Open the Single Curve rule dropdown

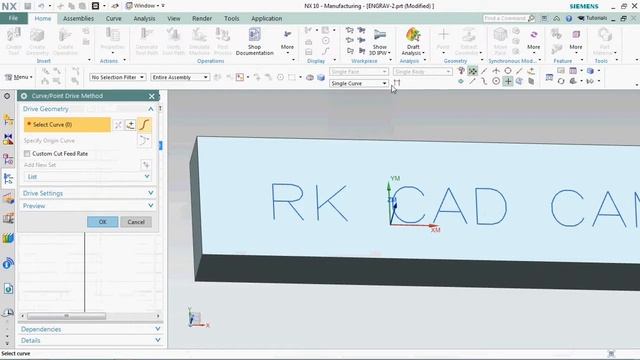click(x=359, y=83)
